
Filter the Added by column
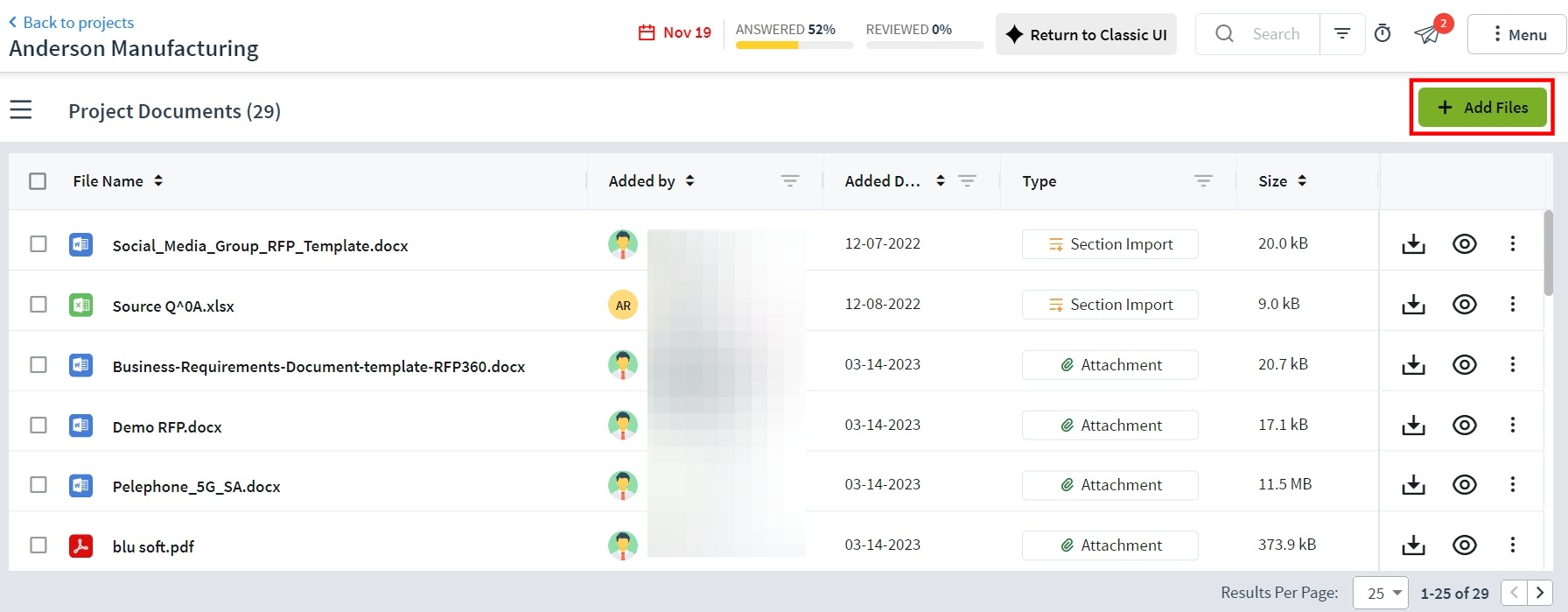[790, 181]
